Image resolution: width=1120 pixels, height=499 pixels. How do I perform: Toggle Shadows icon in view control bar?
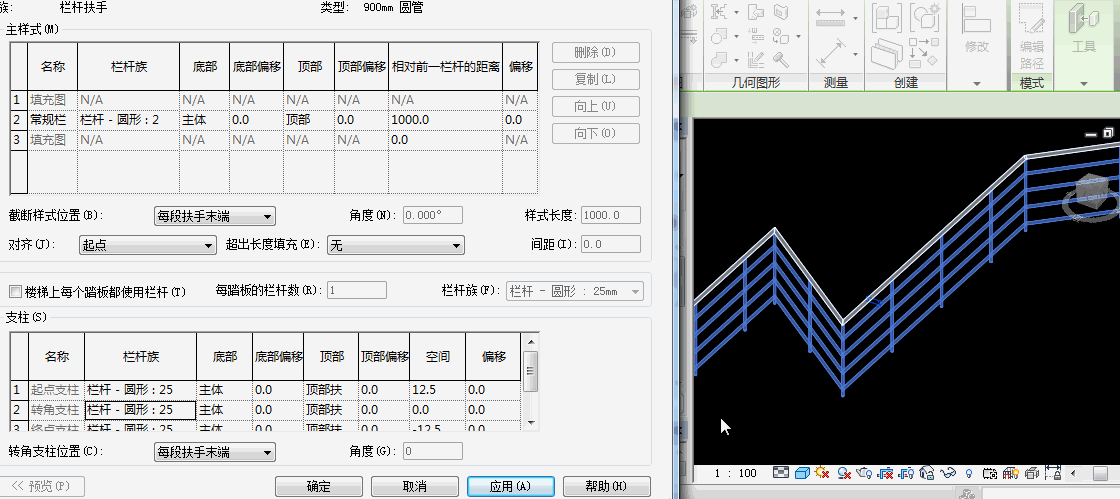coord(845,472)
